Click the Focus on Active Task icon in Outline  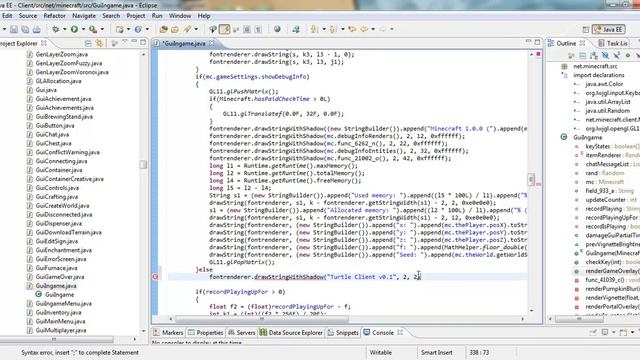571,55
